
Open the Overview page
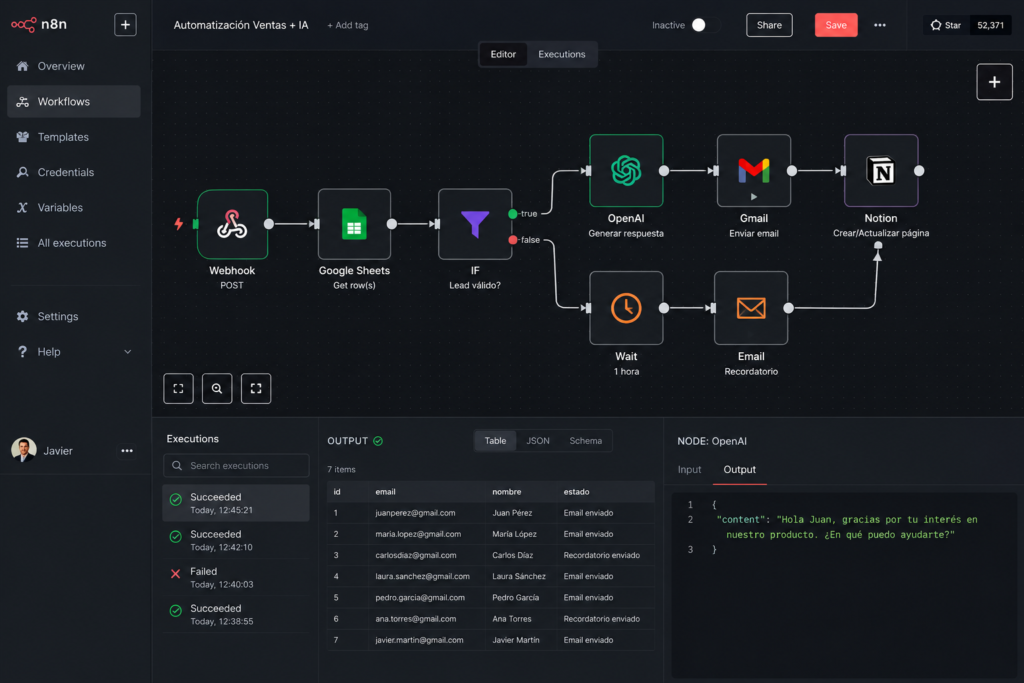61,66
